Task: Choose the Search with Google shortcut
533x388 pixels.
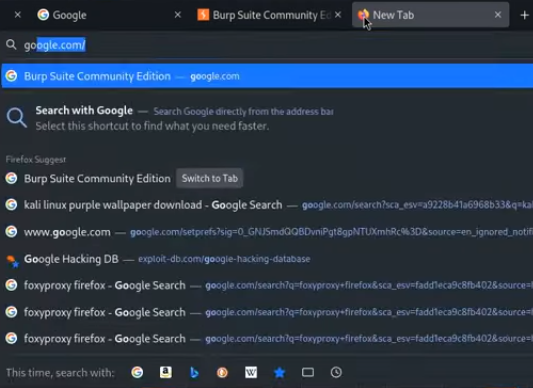Action: [x=267, y=118]
